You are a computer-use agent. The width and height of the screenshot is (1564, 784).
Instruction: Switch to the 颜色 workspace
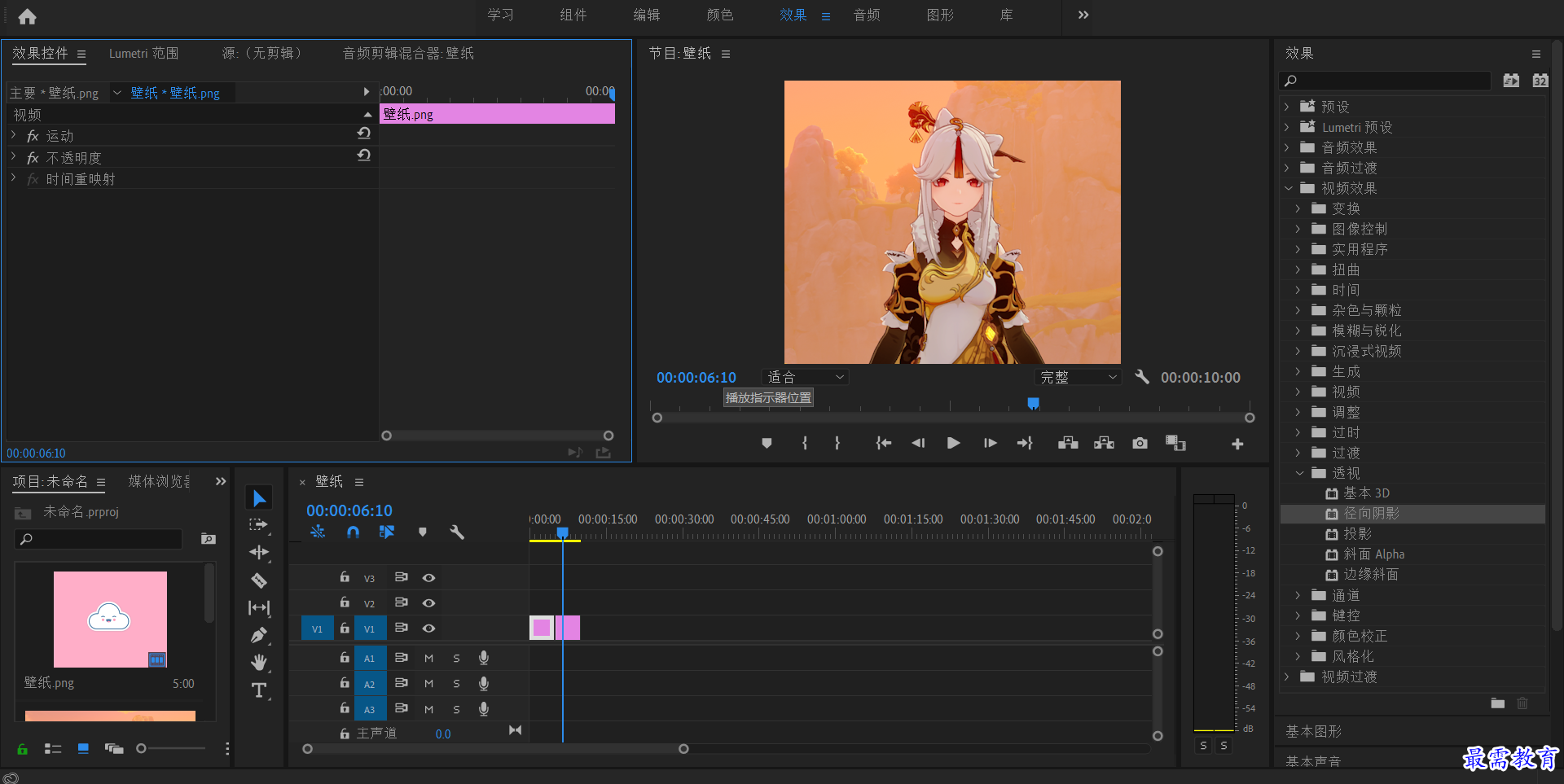tap(720, 15)
